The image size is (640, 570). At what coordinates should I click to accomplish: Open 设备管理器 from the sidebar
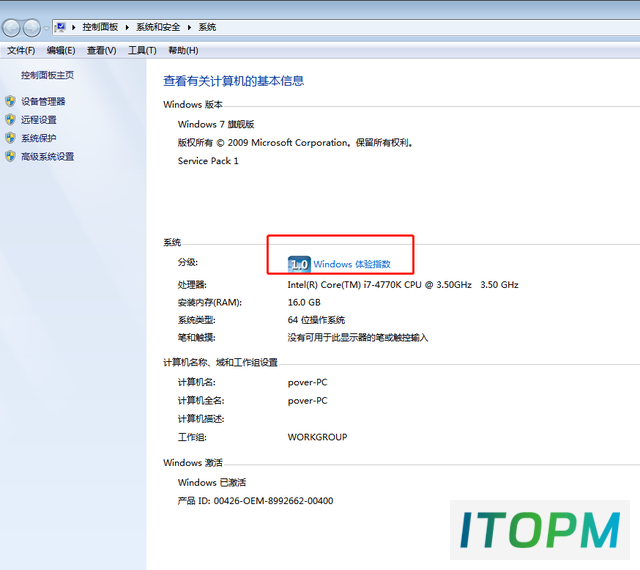click(x=43, y=101)
